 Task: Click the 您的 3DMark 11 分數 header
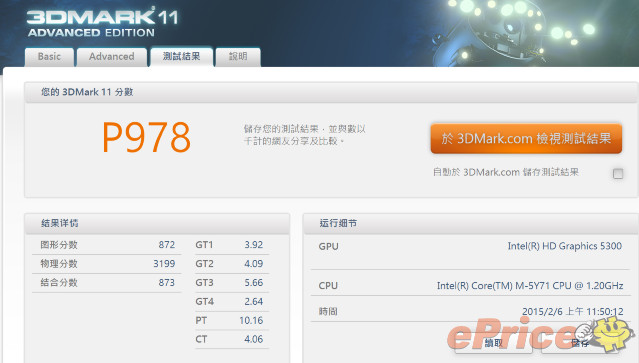pyautogui.click(x=331, y=92)
